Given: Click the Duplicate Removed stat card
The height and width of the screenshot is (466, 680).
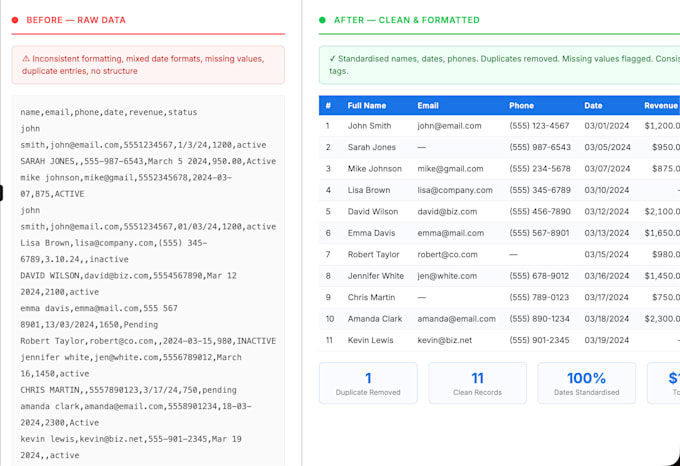Looking at the screenshot, I should click(368, 383).
